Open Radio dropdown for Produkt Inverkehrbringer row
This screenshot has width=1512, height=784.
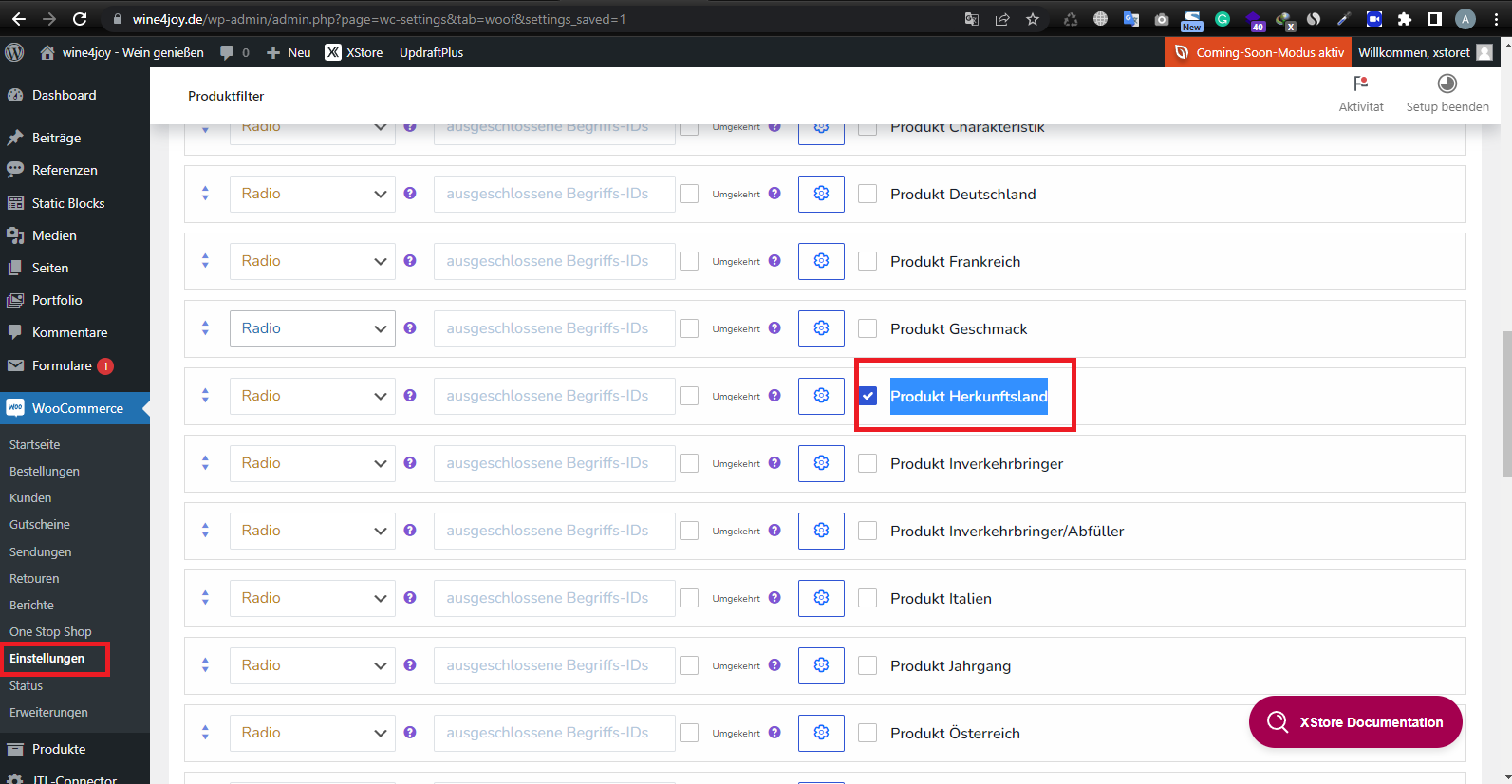tap(312, 463)
